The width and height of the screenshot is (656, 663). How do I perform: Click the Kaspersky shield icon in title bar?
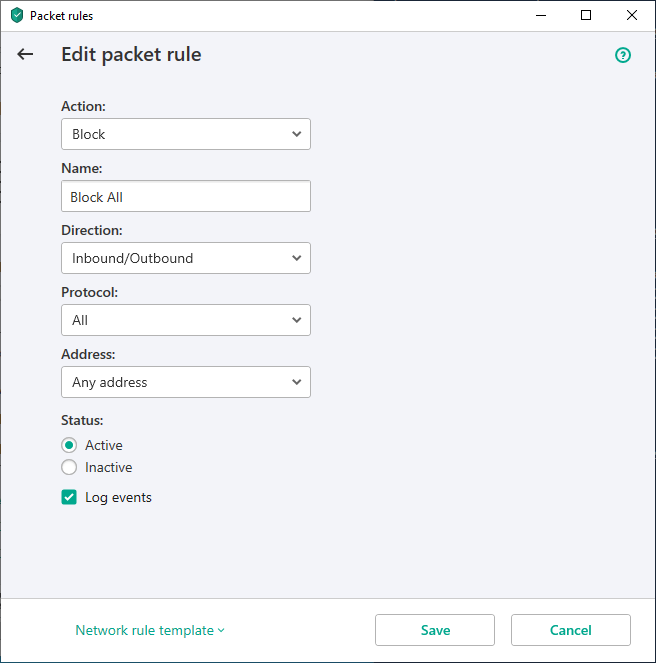(x=16, y=16)
